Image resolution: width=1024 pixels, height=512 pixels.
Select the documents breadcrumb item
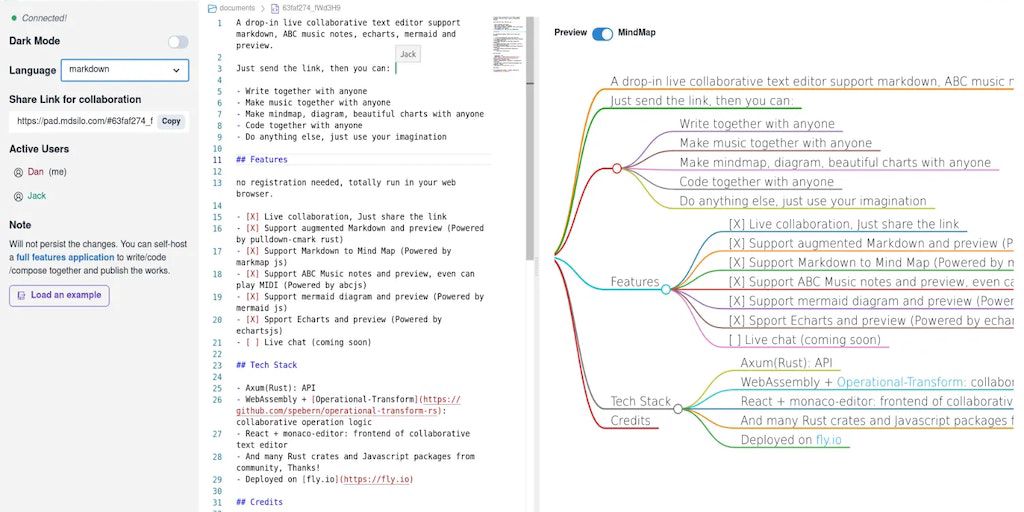click(237, 8)
